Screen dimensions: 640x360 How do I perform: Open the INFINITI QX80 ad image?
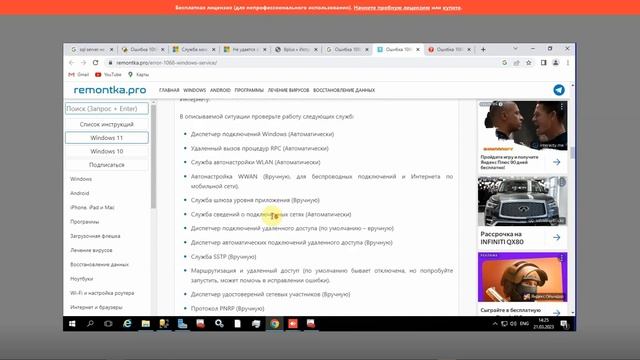click(x=522, y=201)
